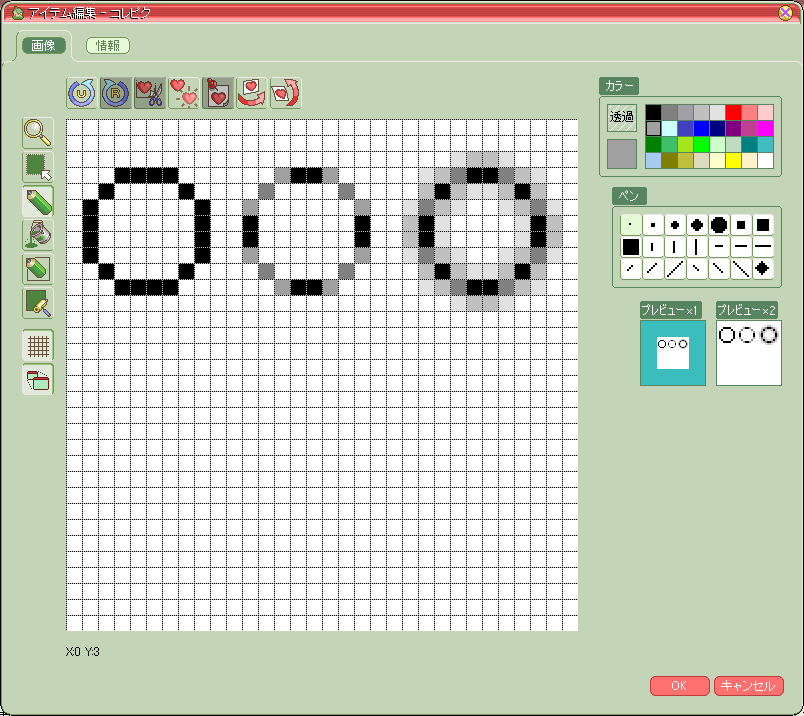Click the sparkling hearts toolbar icon
804x716 pixels.
(184, 93)
